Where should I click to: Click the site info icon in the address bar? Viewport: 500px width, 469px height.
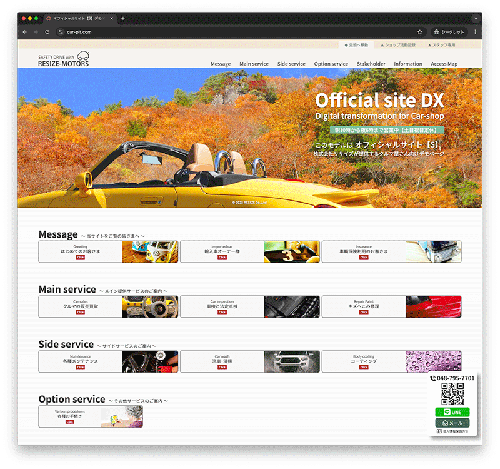point(60,32)
